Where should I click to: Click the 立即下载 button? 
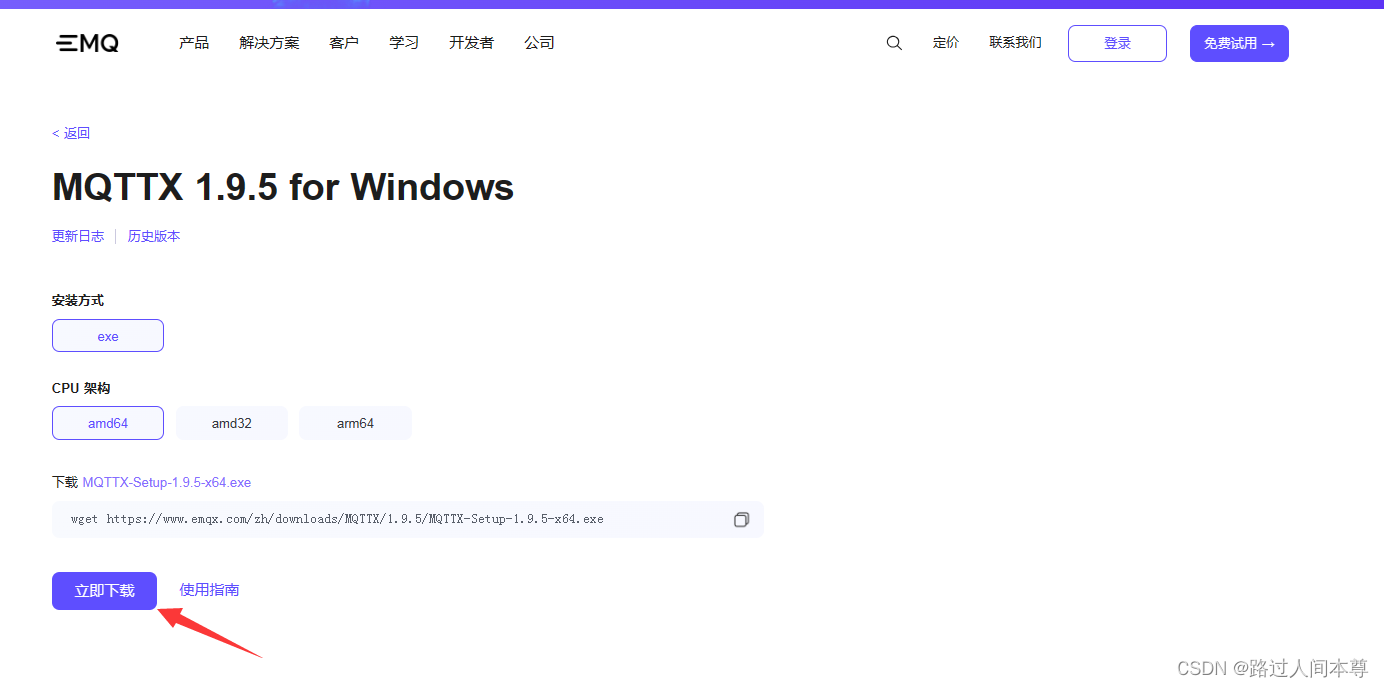(105, 591)
